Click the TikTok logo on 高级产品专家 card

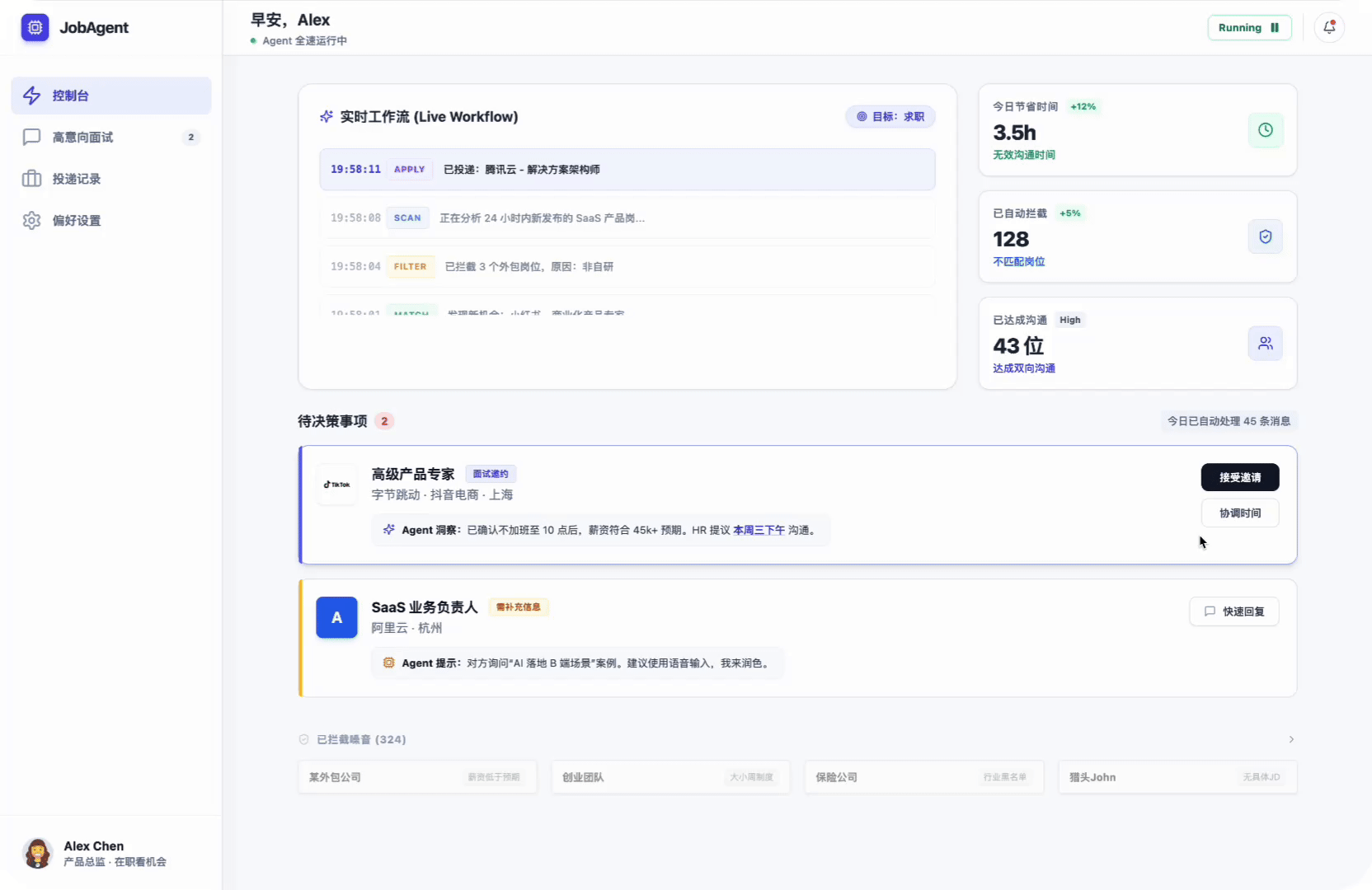(336, 485)
